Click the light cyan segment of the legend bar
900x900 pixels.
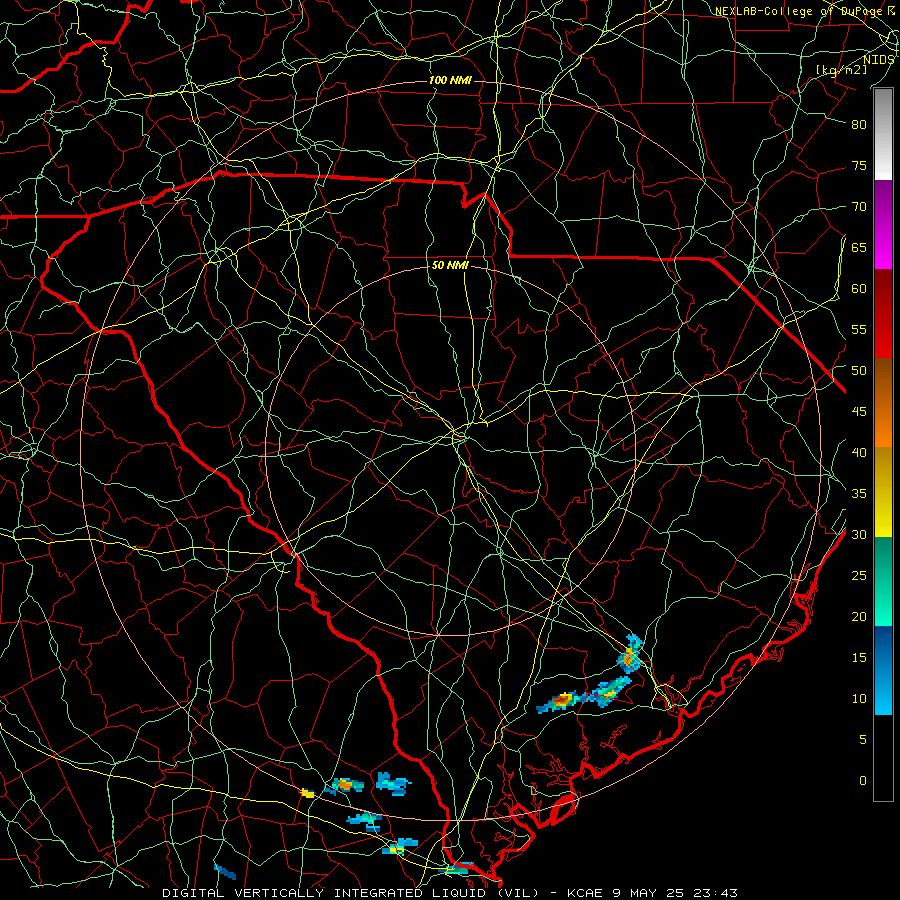coord(883,670)
